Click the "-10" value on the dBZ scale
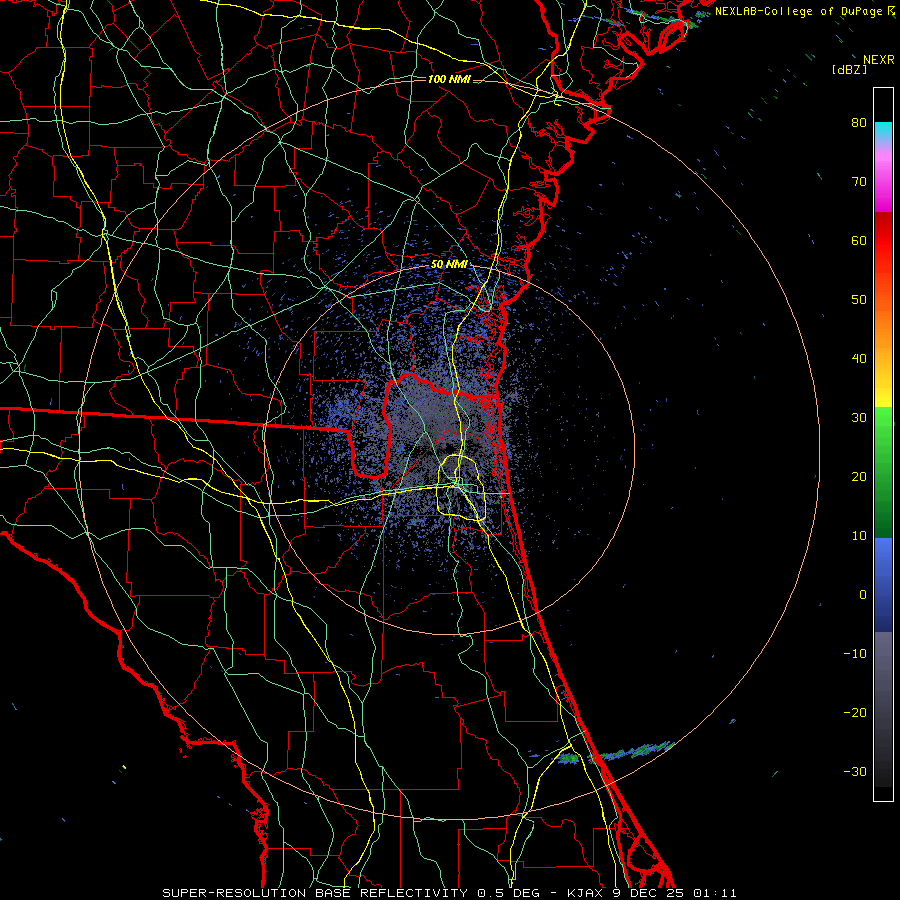This screenshot has width=900, height=900. [x=855, y=654]
